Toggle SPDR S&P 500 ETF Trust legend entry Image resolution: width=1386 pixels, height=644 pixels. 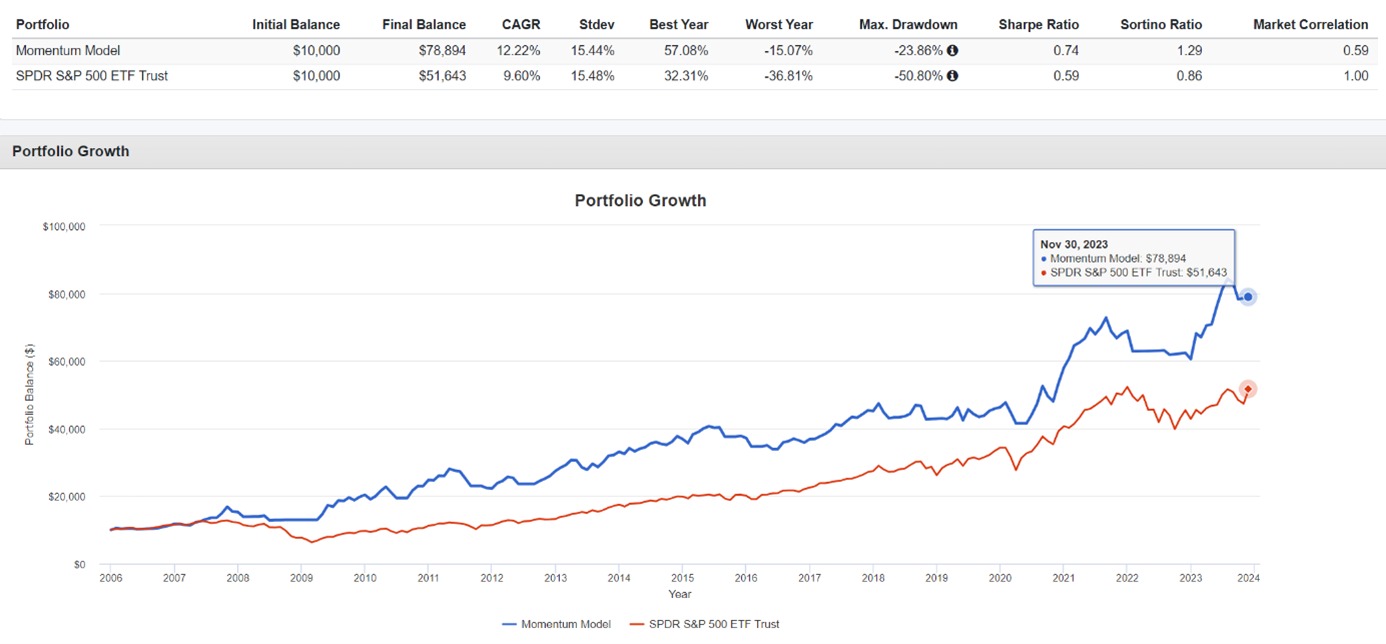pyautogui.click(x=705, y=624)
